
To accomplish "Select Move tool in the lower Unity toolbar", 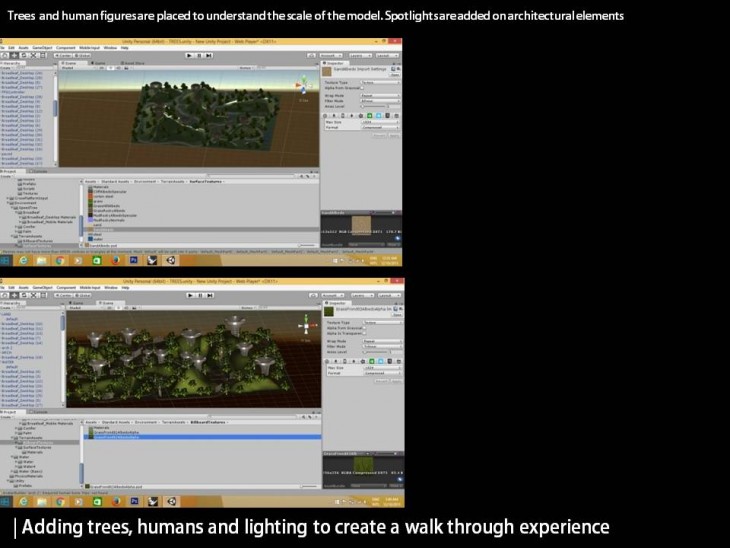I will pyautogui.click(x=13, y=295).
